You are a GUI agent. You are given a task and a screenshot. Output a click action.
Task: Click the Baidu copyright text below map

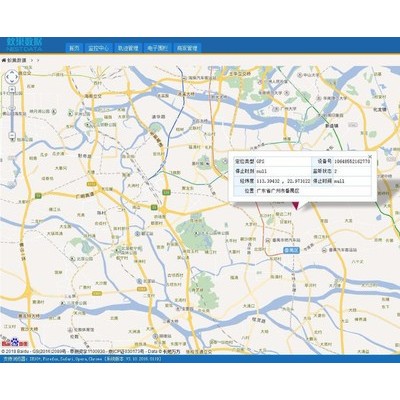click(x=91, y=352)
